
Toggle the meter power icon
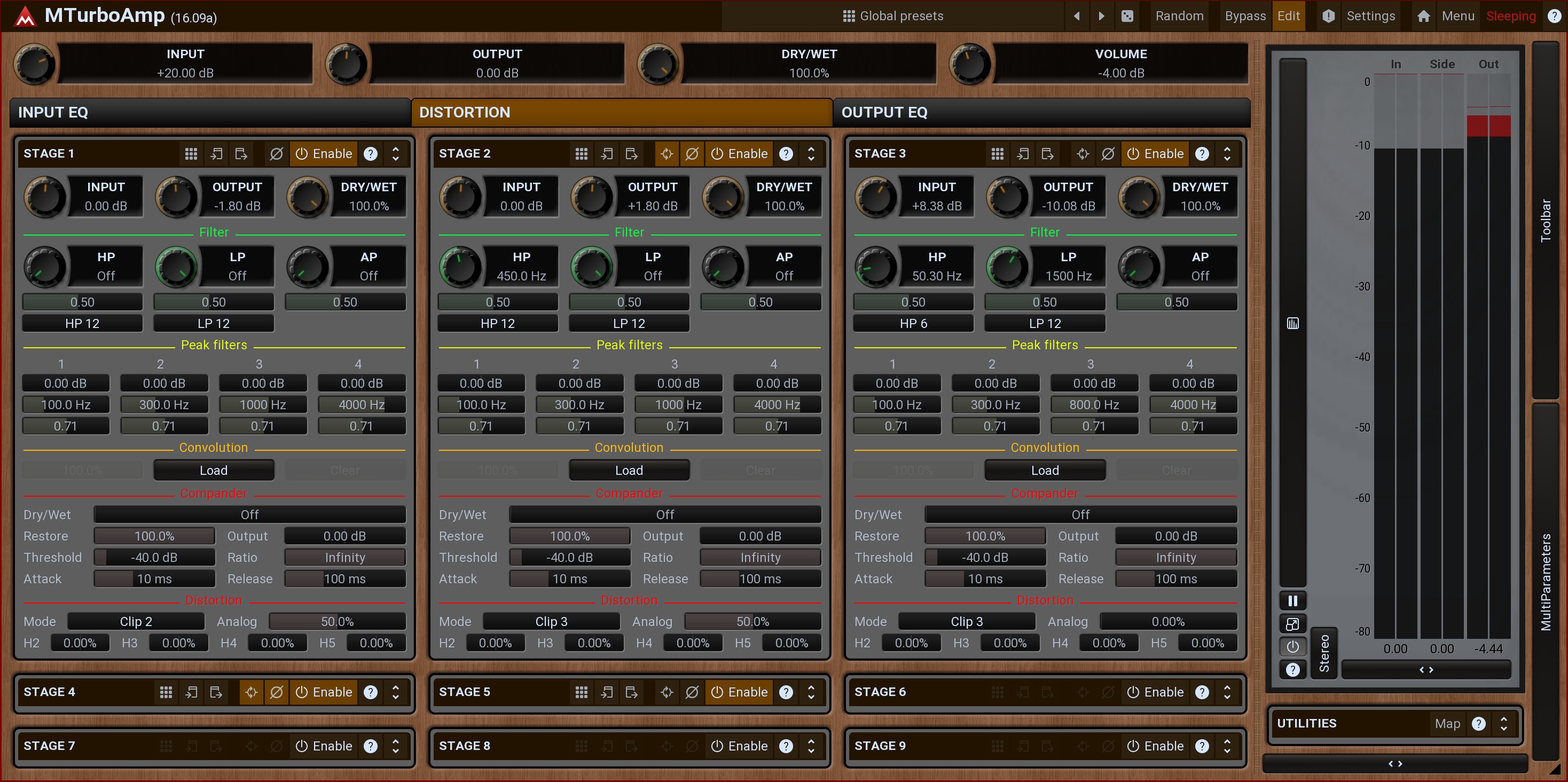click(x=1293, y=647)
